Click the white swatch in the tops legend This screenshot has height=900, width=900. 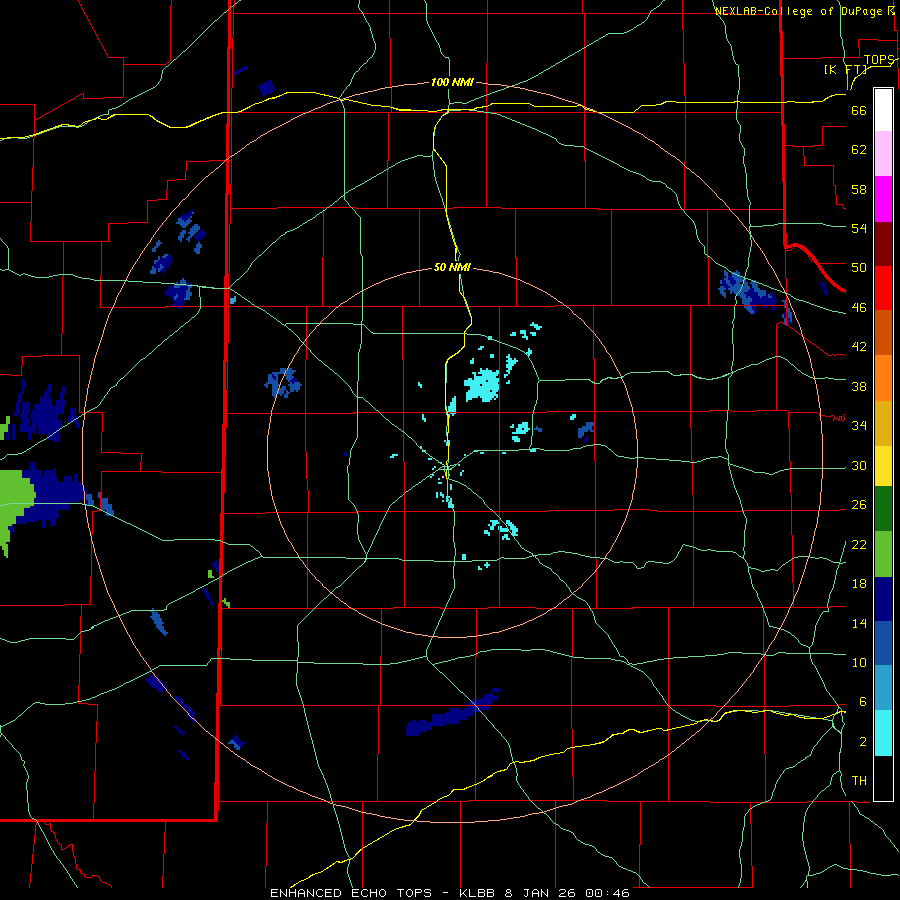click(883, 110)
